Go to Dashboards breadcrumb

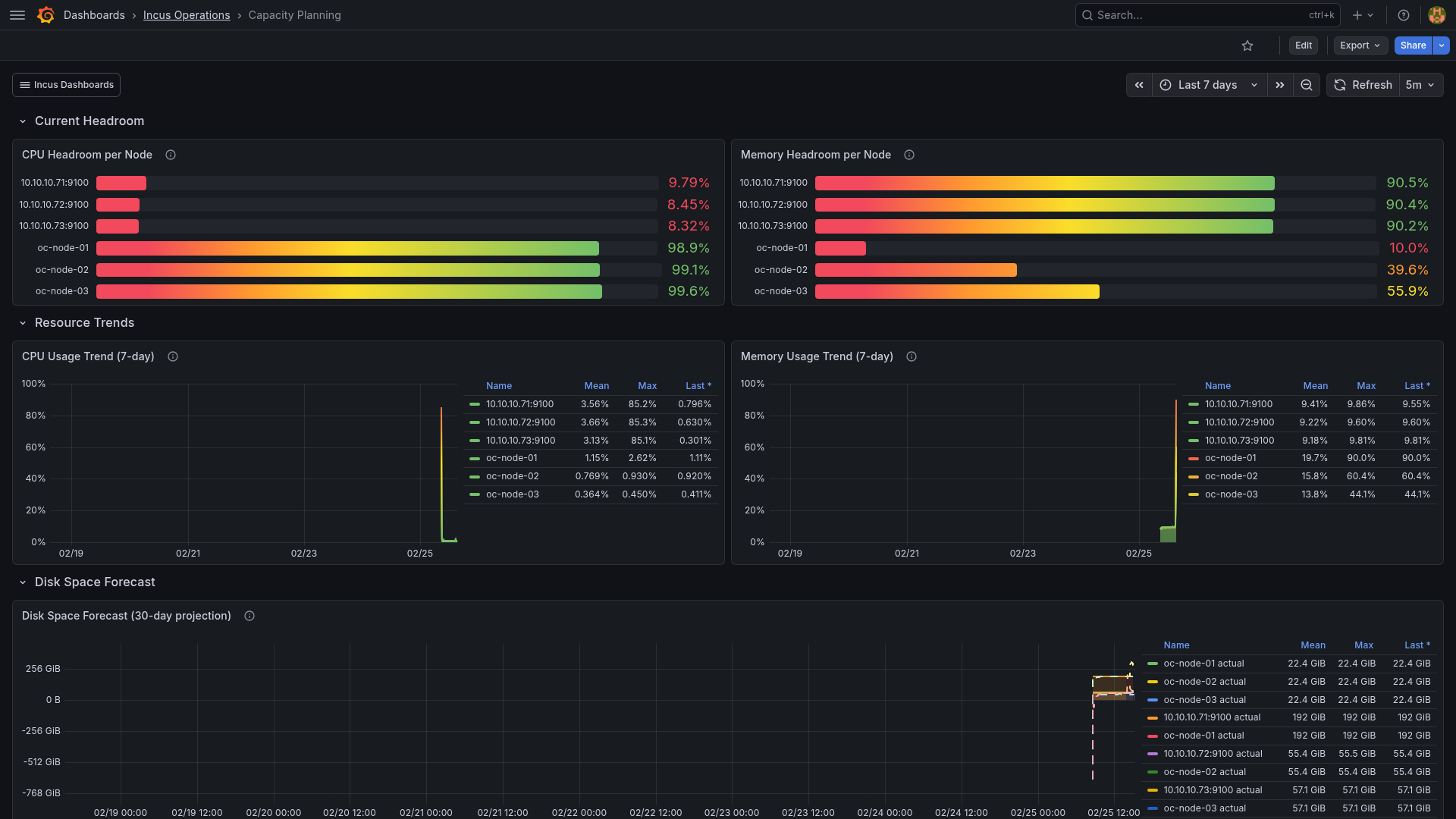tap(94, 15)
